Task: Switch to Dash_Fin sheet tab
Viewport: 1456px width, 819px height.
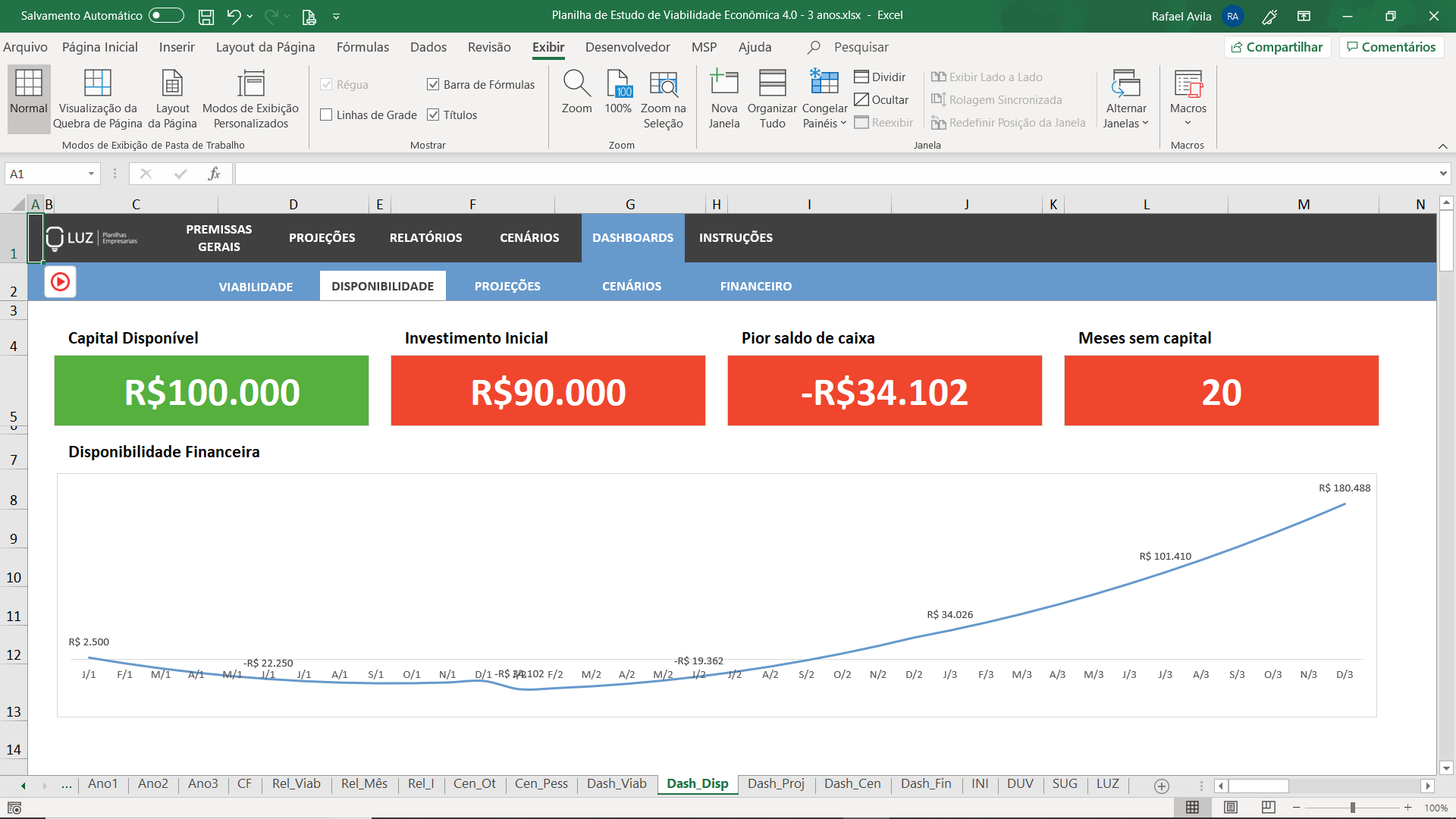Action: 925,783
